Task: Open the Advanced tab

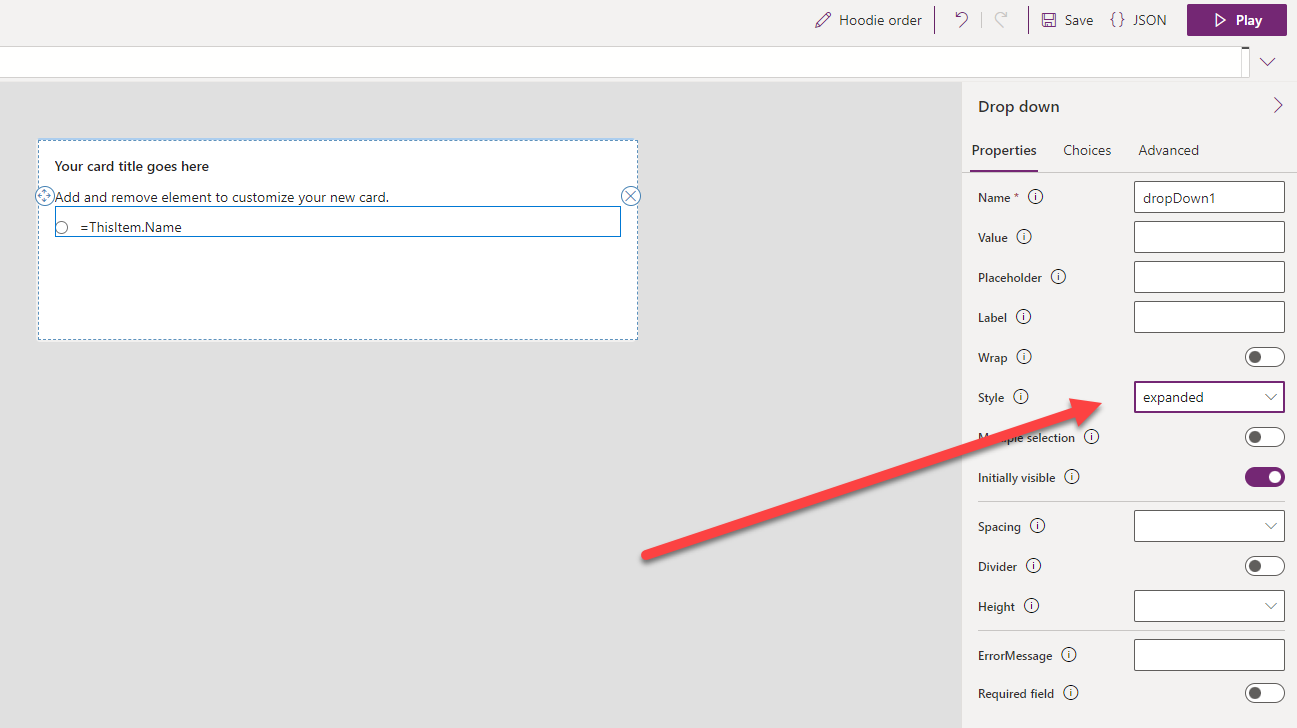Action: pos(1168,150)
